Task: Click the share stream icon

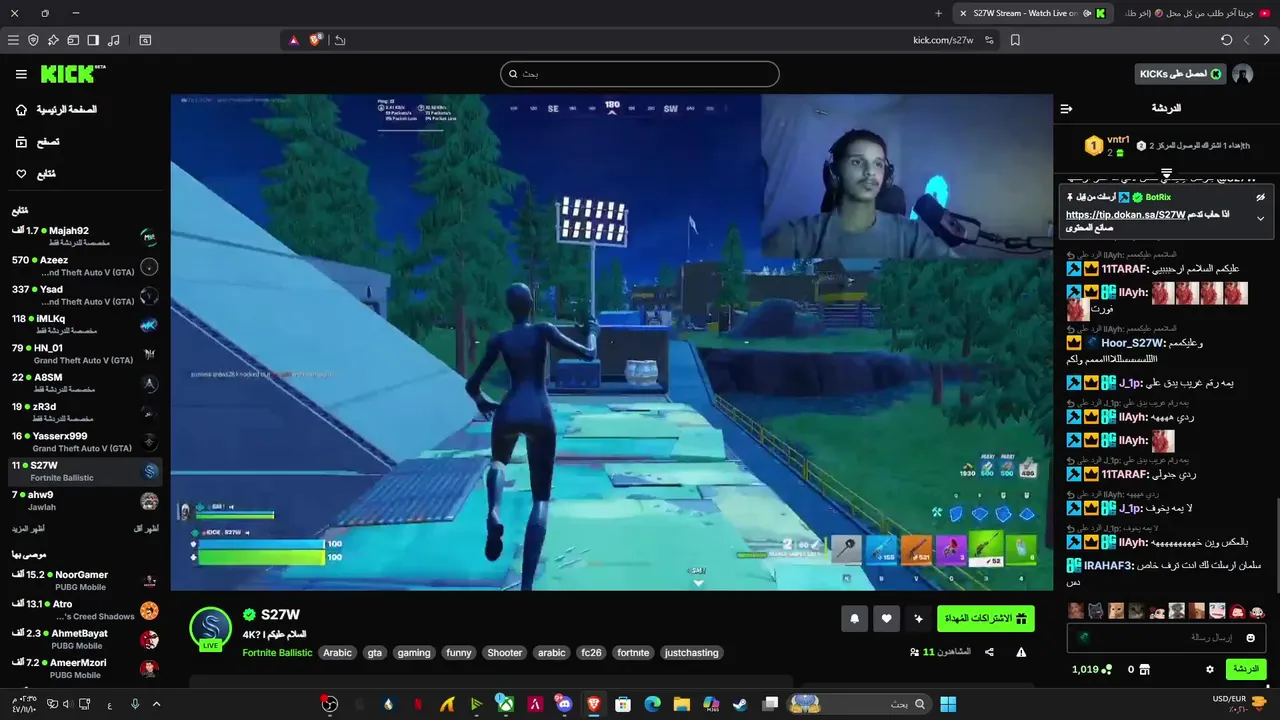Action: point(989,652)
